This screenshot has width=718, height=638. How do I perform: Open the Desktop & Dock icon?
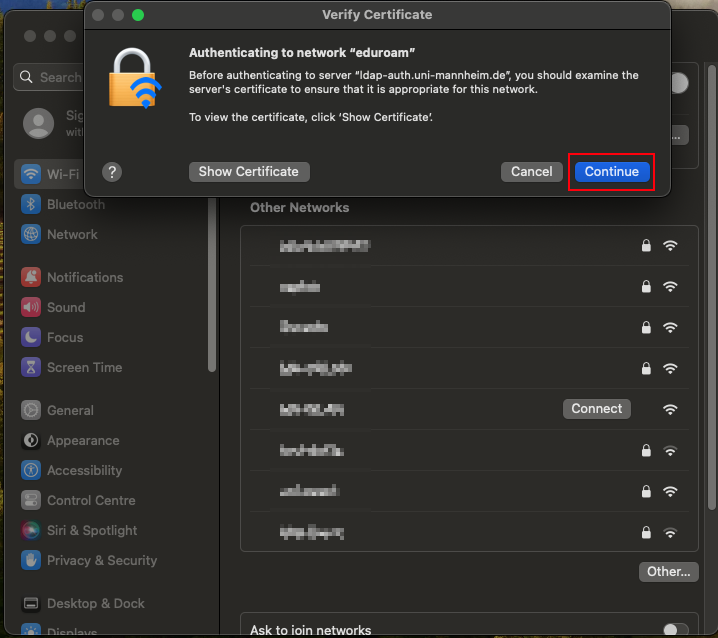(x=31, y=604)
